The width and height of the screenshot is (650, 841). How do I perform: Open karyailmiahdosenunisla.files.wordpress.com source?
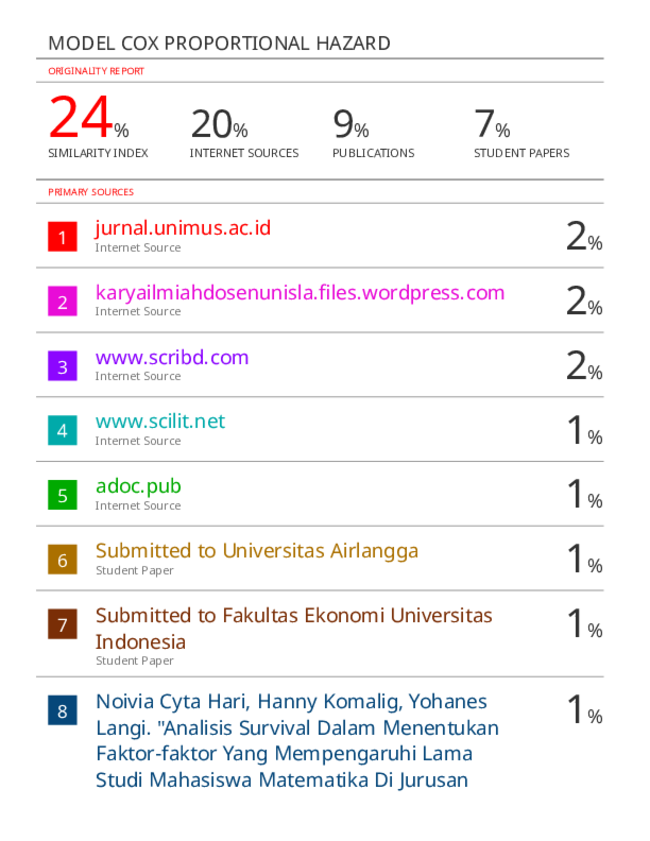(x=300, y=293)
